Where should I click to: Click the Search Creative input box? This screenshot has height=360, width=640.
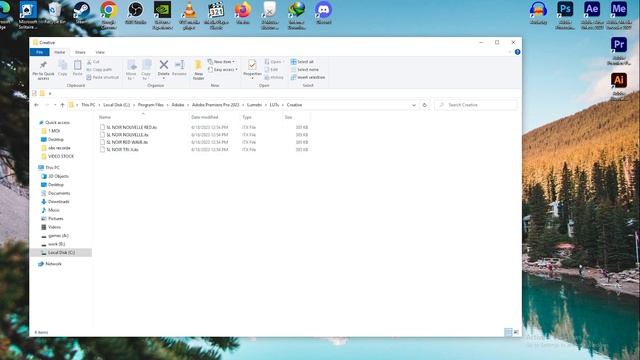pos(476,105)
